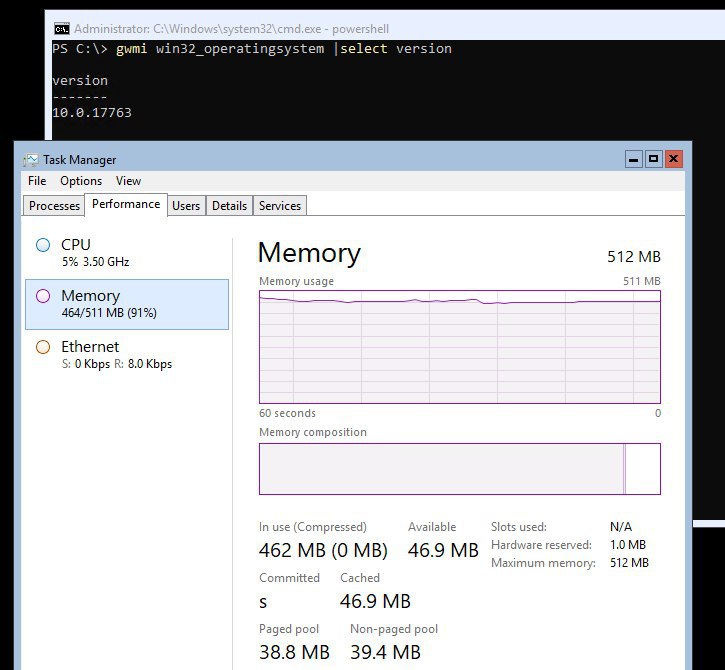Go to the Services tab

coord(280,205)
